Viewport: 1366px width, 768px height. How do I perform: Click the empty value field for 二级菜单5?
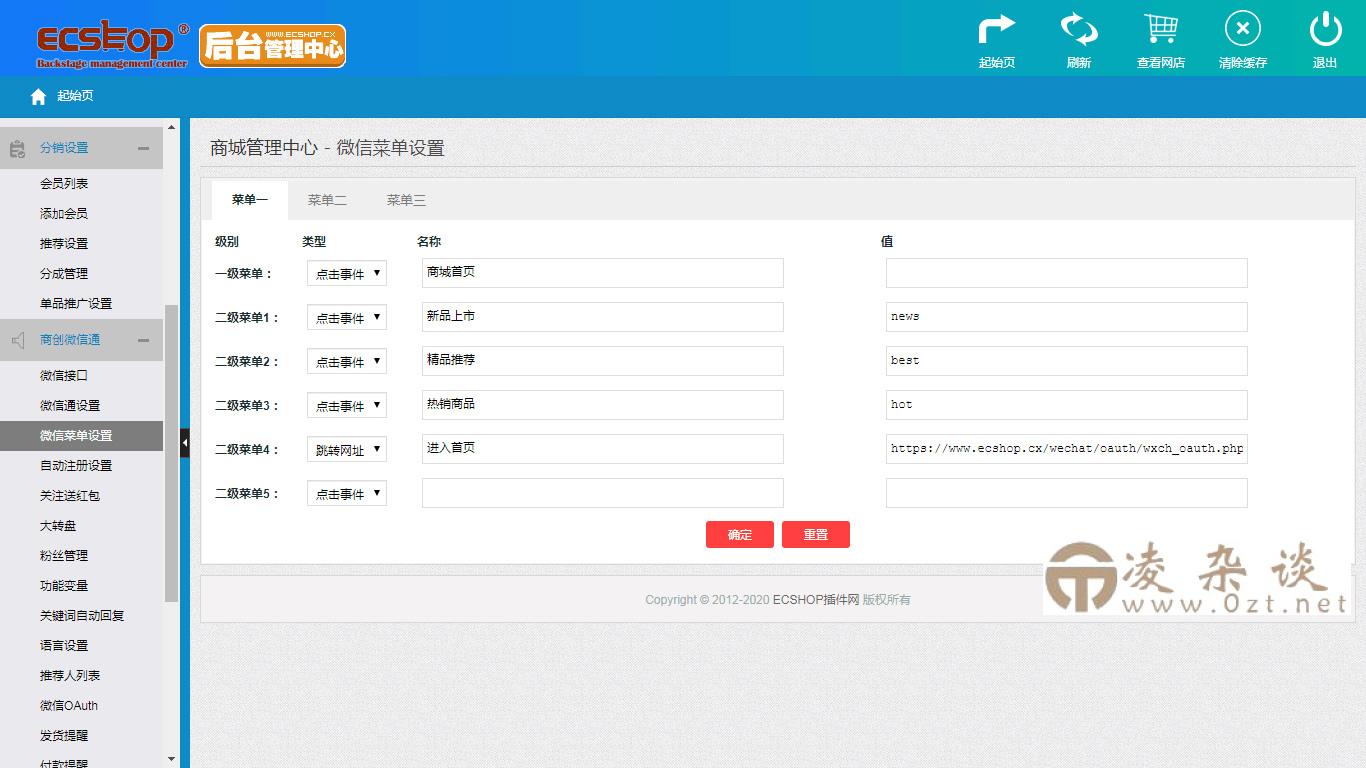(1067, 493)
